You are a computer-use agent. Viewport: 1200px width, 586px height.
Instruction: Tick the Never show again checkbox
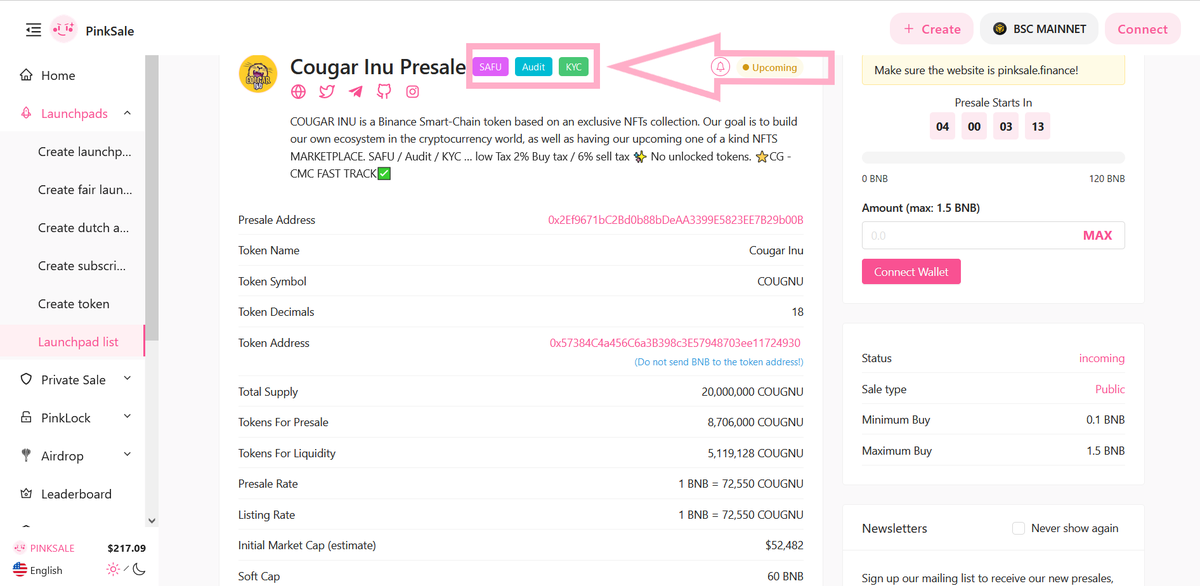[x=1018, y=528]
